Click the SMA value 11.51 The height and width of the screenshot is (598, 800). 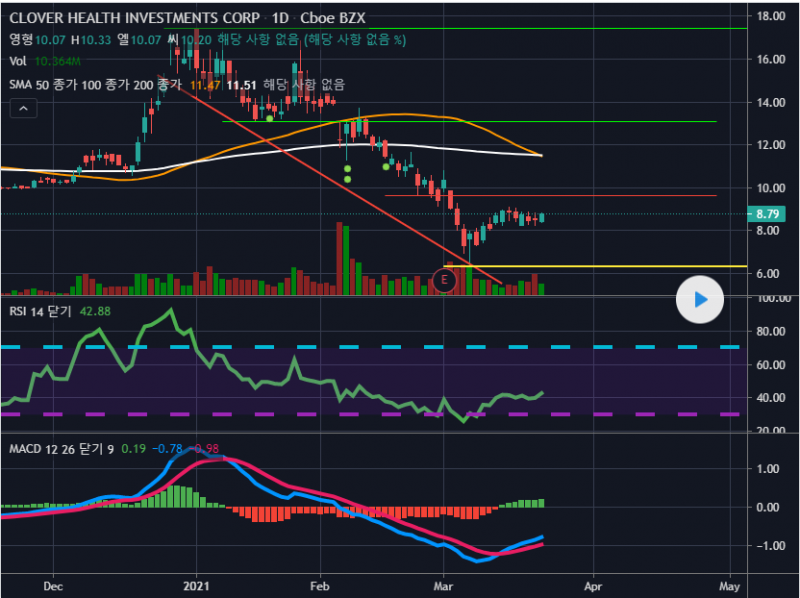(x=241, y=85)
